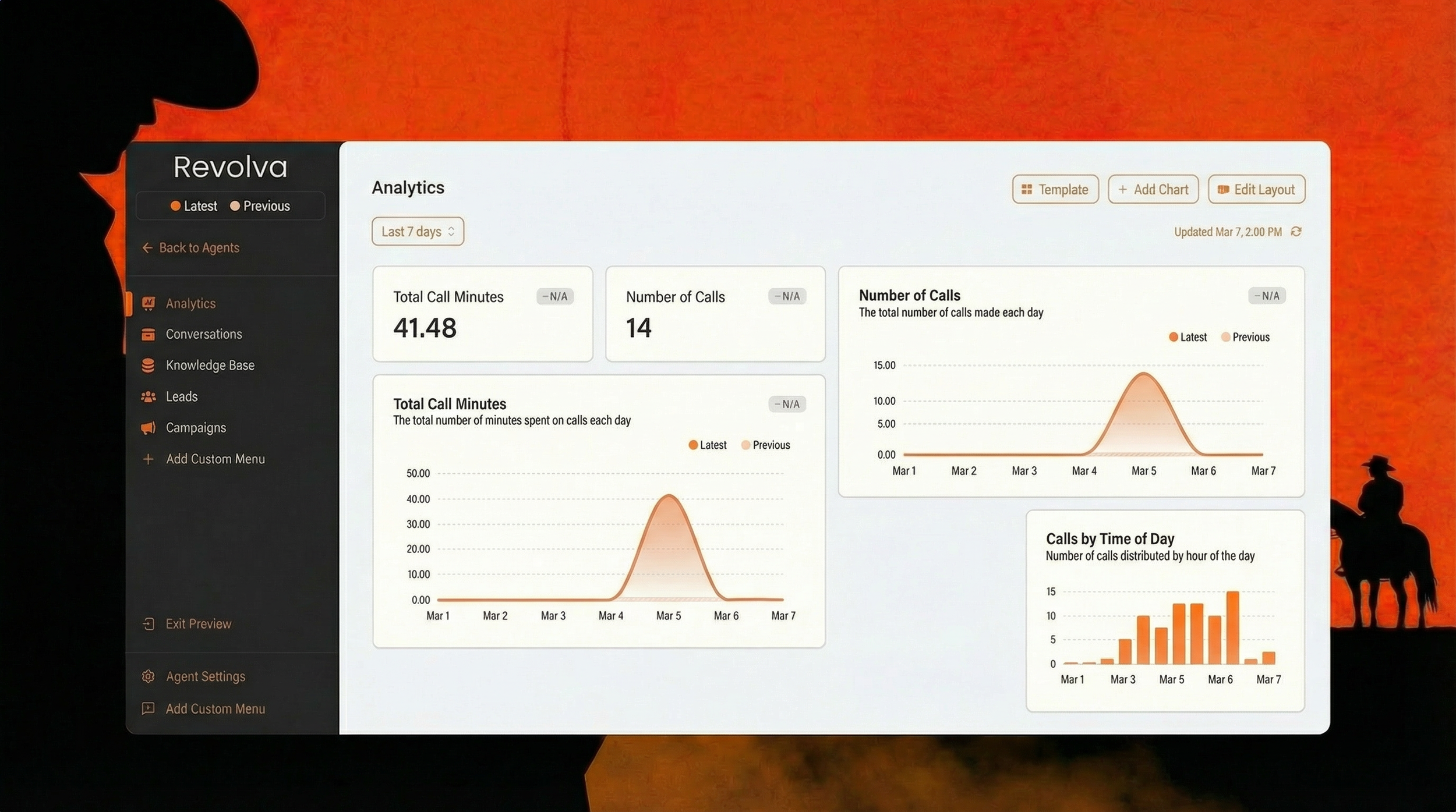
Task: Click the Add Chart button
Action: point(1153,190)
